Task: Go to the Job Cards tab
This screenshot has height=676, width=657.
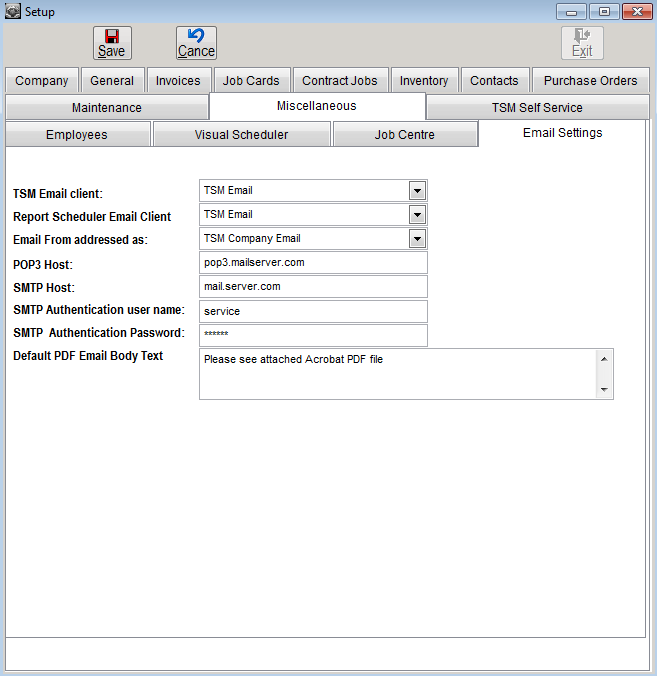Action: pyautogui.click(x=251, y=81)
